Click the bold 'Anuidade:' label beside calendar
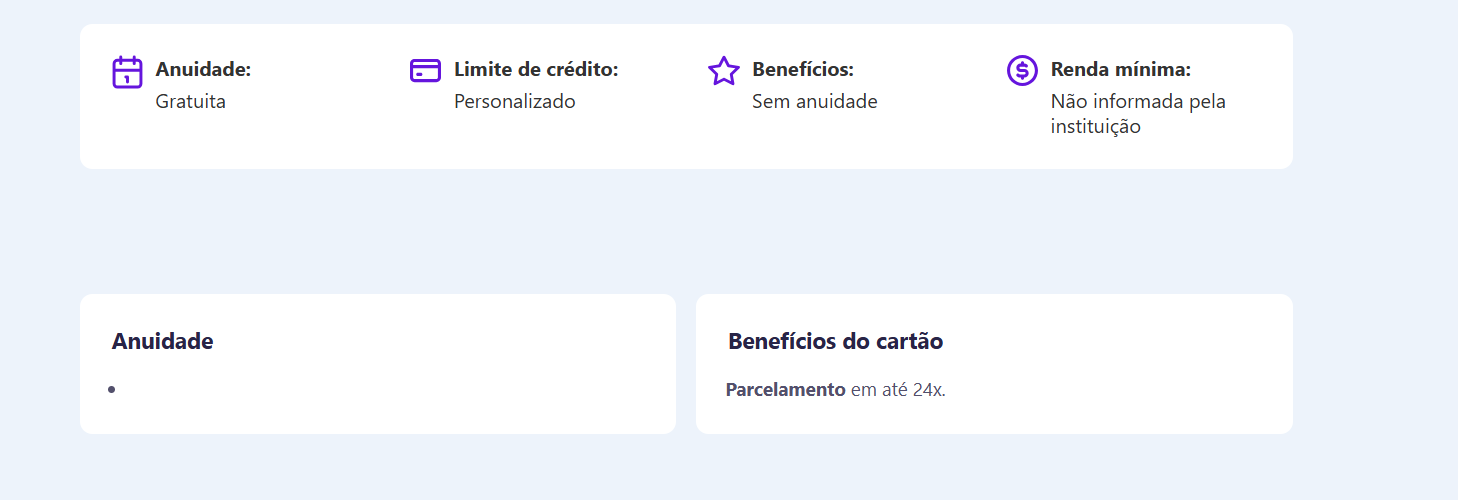Screen dimensions: 1458x500 click(203, 70)
